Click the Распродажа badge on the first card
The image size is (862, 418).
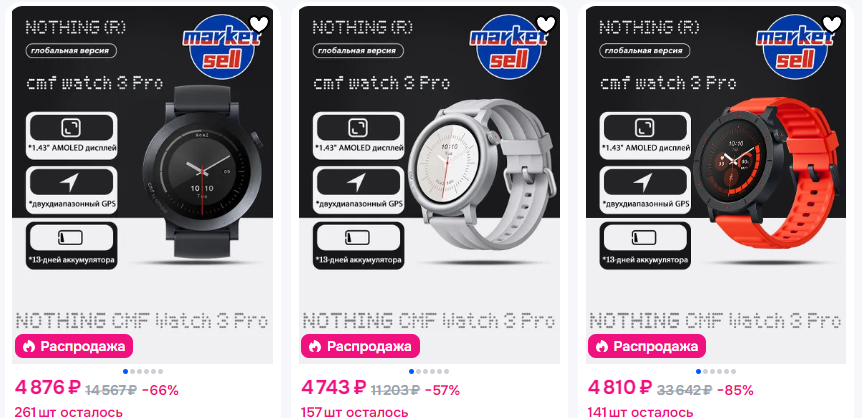[x=74, y=347]
